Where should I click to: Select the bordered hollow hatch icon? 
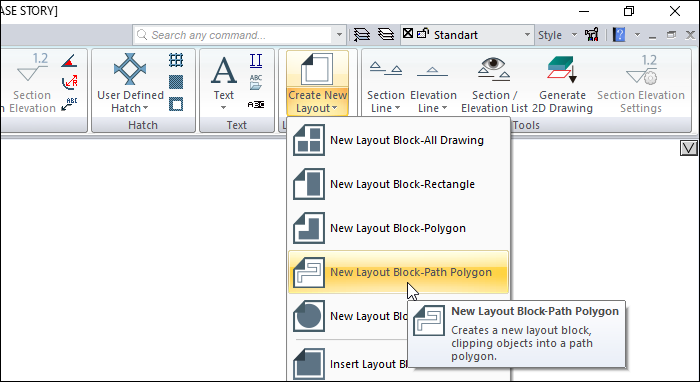176,104
